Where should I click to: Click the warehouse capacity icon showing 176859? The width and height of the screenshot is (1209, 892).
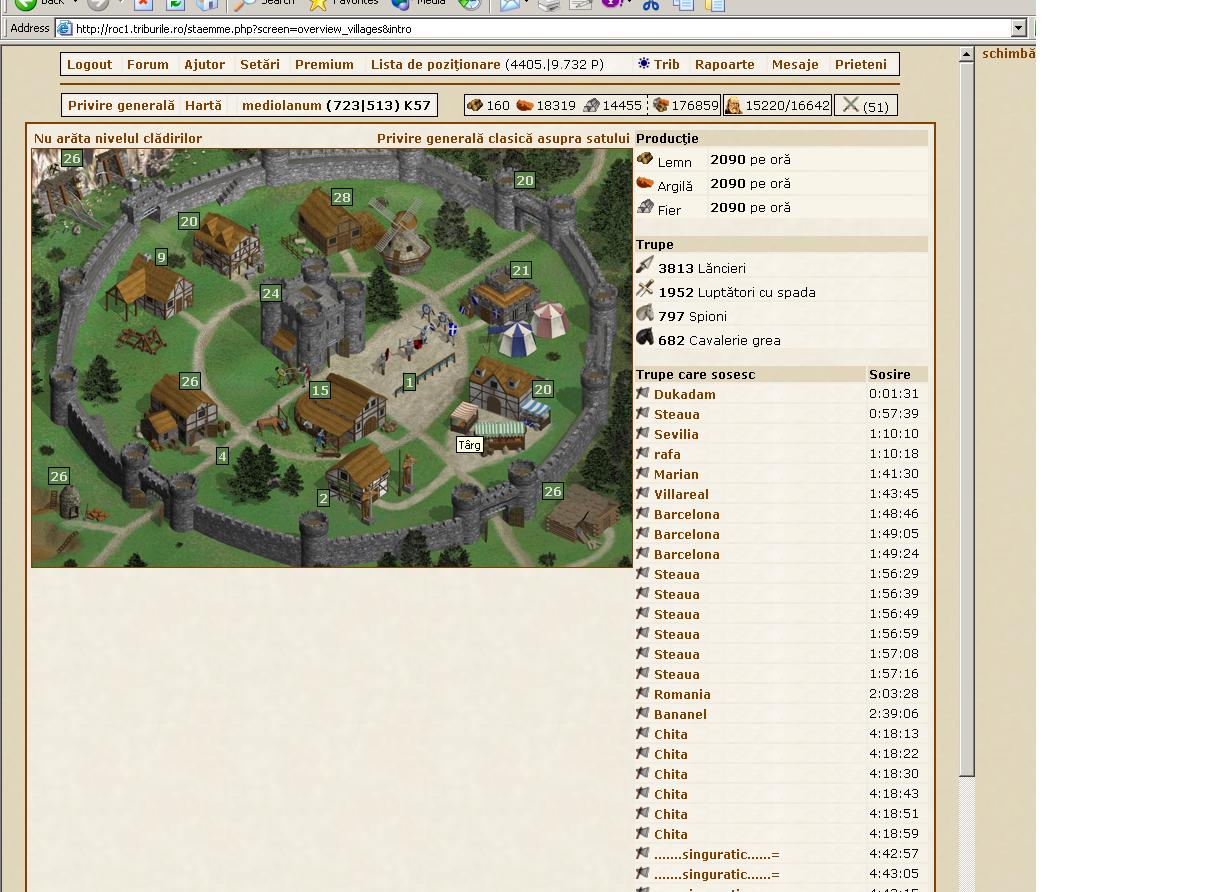tap(660, 105)
